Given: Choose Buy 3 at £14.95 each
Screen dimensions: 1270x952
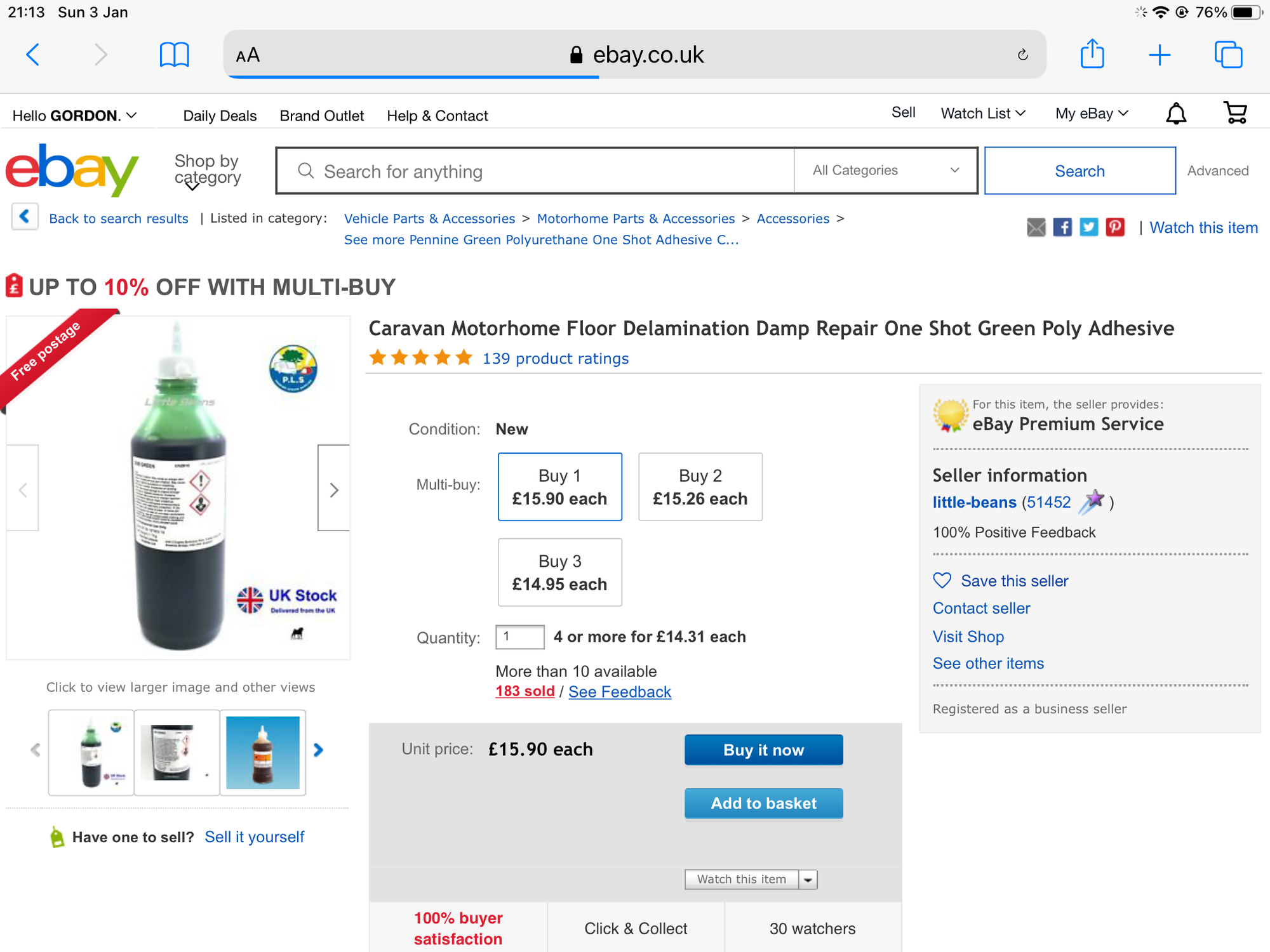Looking at the screenshot, I should [559, 572].
